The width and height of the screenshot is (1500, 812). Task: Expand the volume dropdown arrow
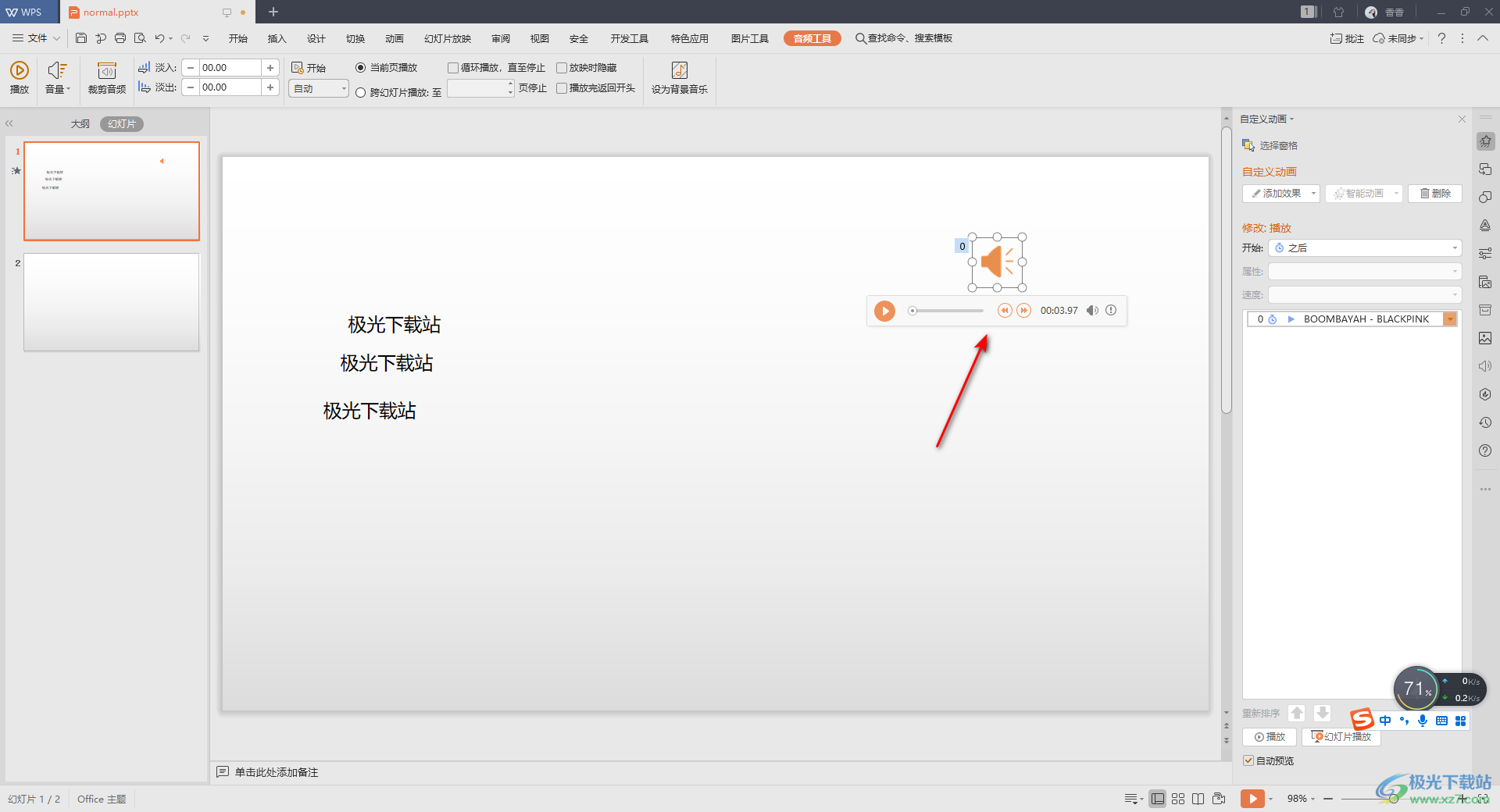[x=69, y=89]
